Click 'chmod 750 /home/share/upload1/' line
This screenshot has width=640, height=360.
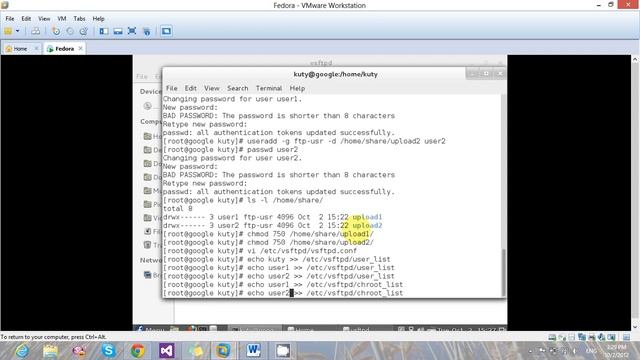tap(268, 234)
